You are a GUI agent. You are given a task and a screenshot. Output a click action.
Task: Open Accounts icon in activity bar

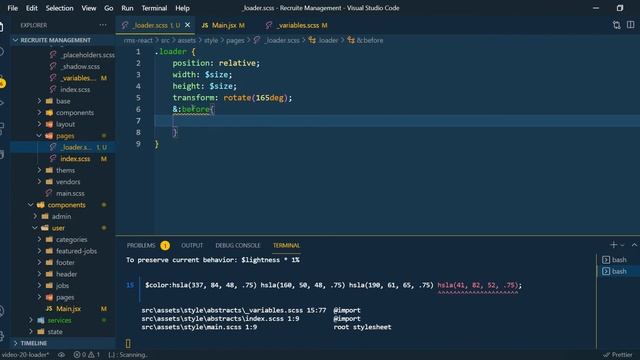pos(2,311)
